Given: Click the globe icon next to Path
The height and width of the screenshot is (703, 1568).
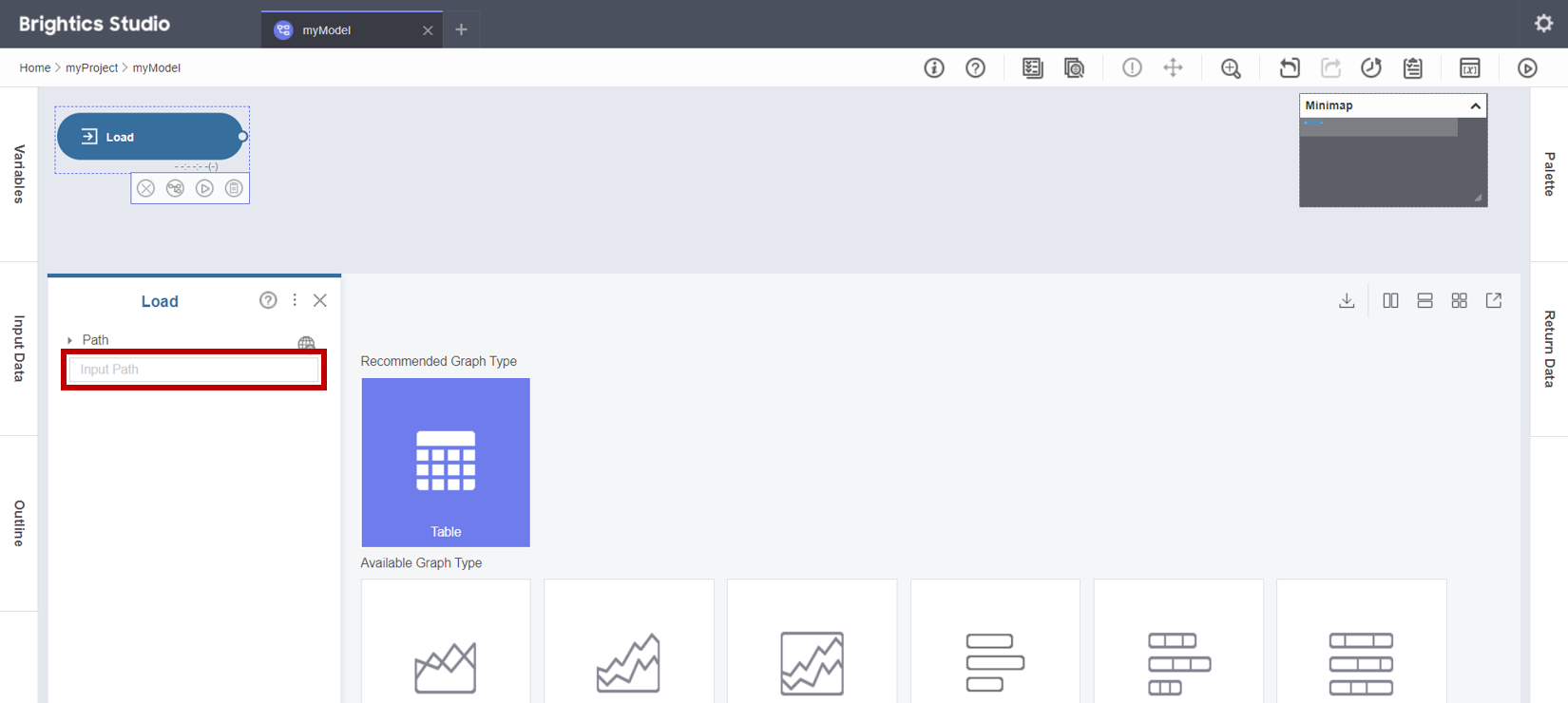Looking at the screenshot, I should point(306,343).
